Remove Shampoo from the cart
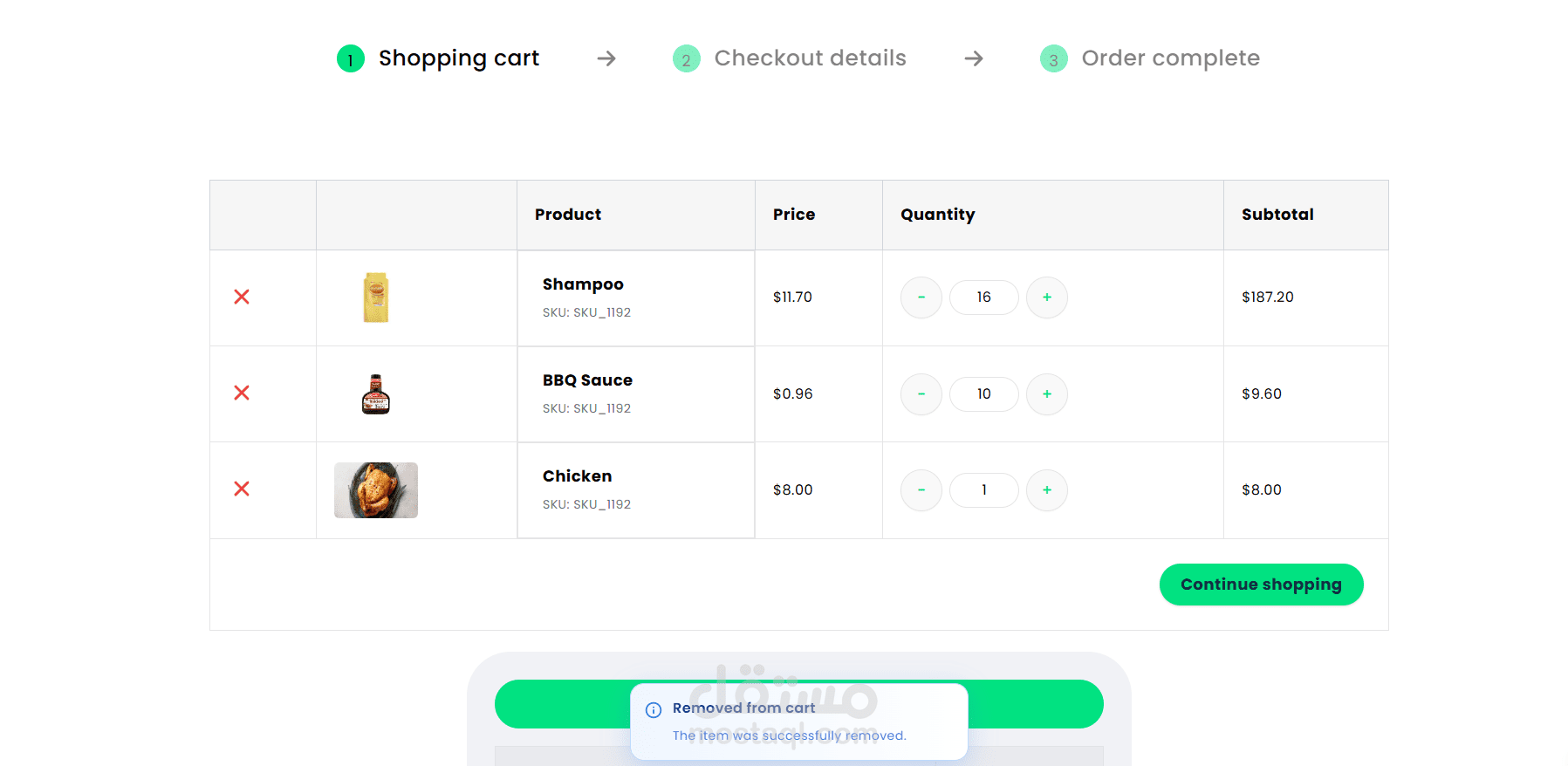The height and width of the screenshot is (766, 1568). tap(242, 298)
